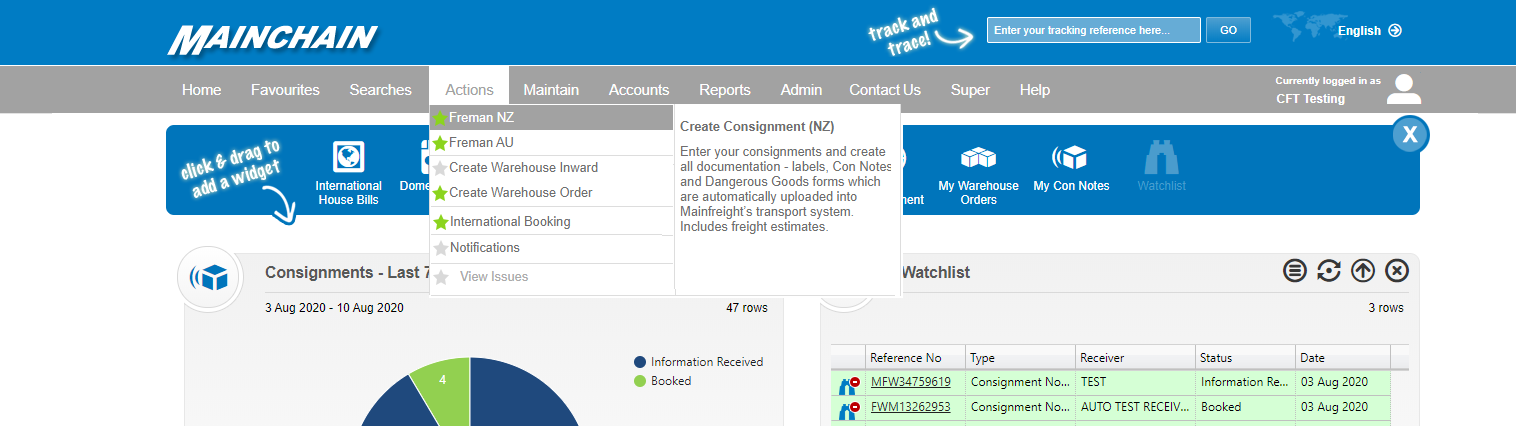1516x428 pixels.
Task: Open reference link MFW34759619
Action: (x=910, y=382)
